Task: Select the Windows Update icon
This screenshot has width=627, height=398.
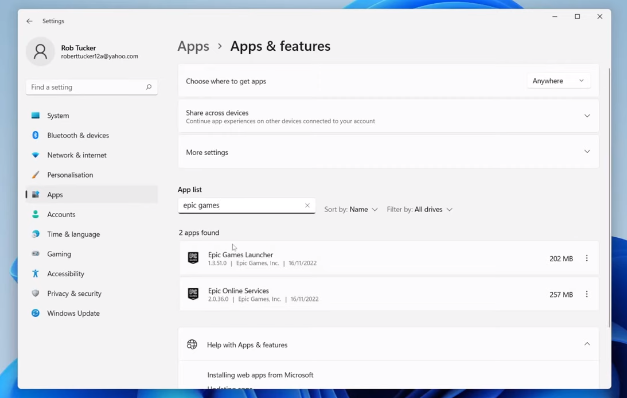Action: pyautogui.click(x=36, y=313)
